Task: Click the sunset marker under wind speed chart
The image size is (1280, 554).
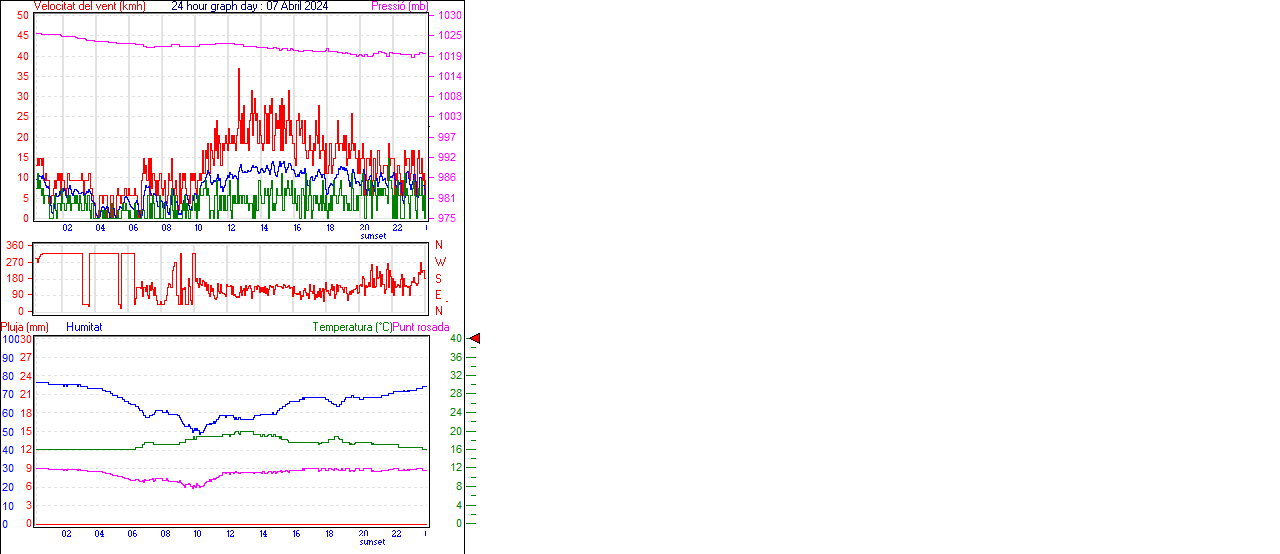Action: click(372, 236)
